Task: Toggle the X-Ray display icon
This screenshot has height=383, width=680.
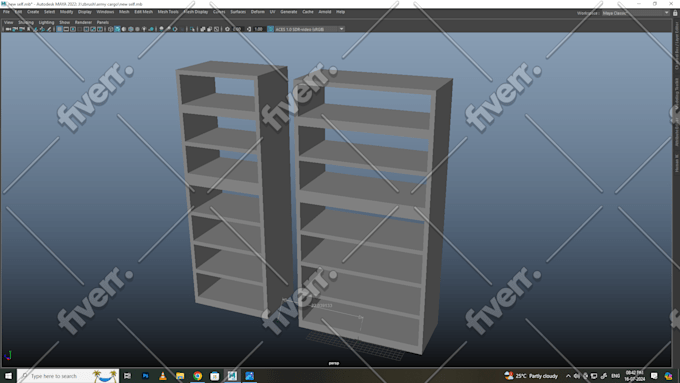Action: point(203,29)
